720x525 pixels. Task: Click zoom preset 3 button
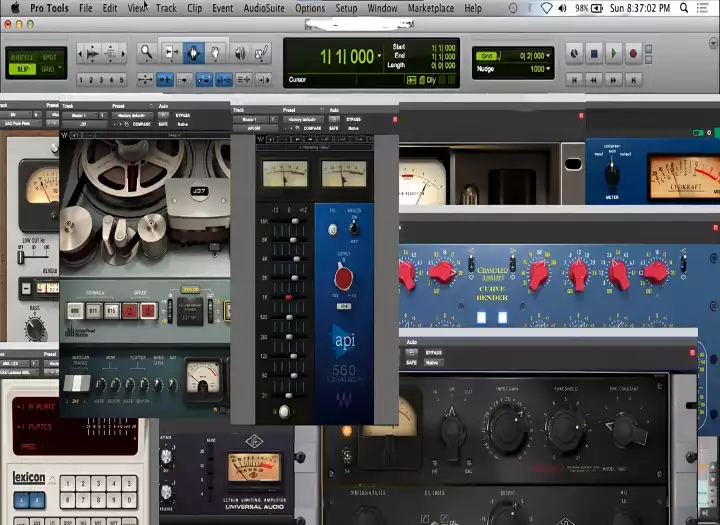pyautogui.click(x=101, y=80)
